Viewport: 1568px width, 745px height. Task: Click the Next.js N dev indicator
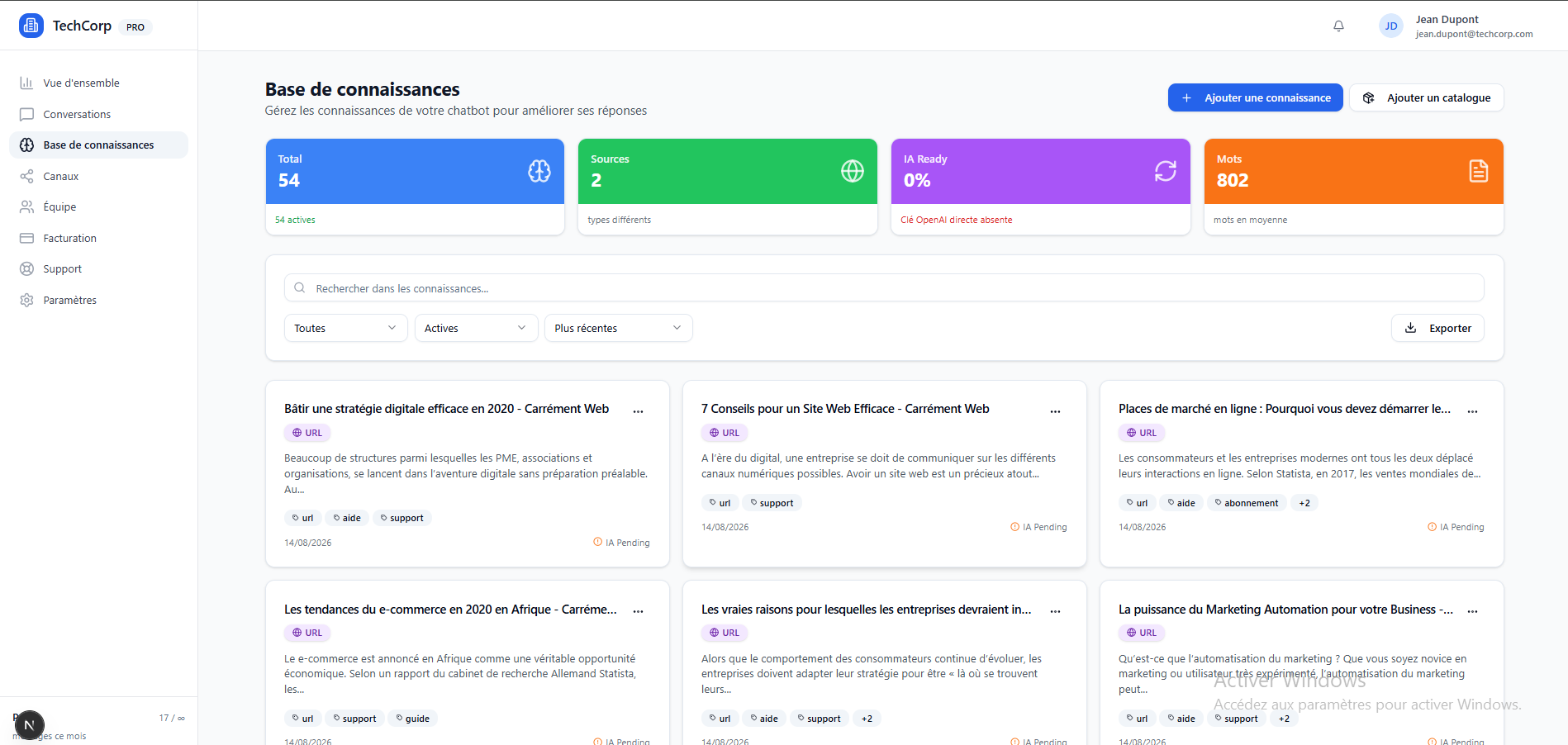[x=29, y=725]
